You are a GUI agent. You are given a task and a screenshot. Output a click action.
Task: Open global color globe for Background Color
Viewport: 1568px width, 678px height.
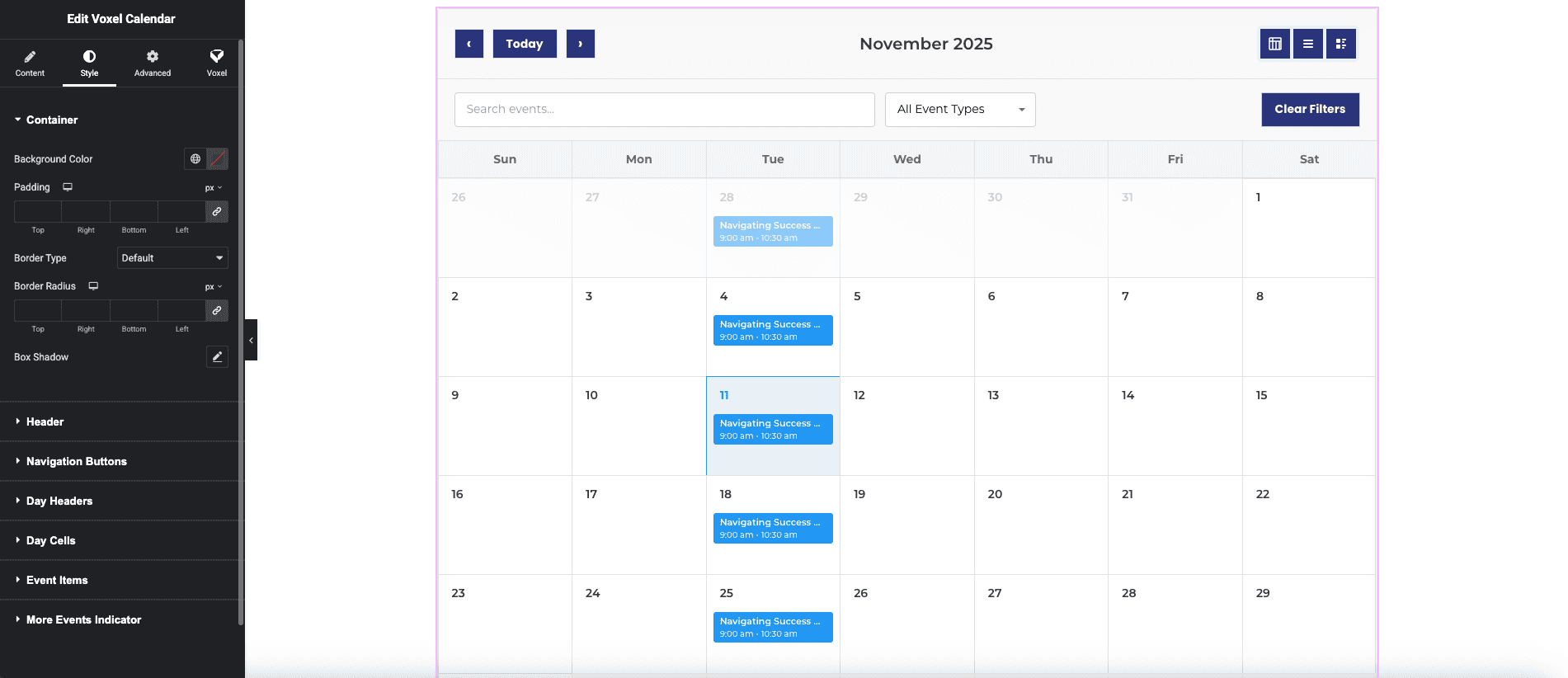point(195,159)
